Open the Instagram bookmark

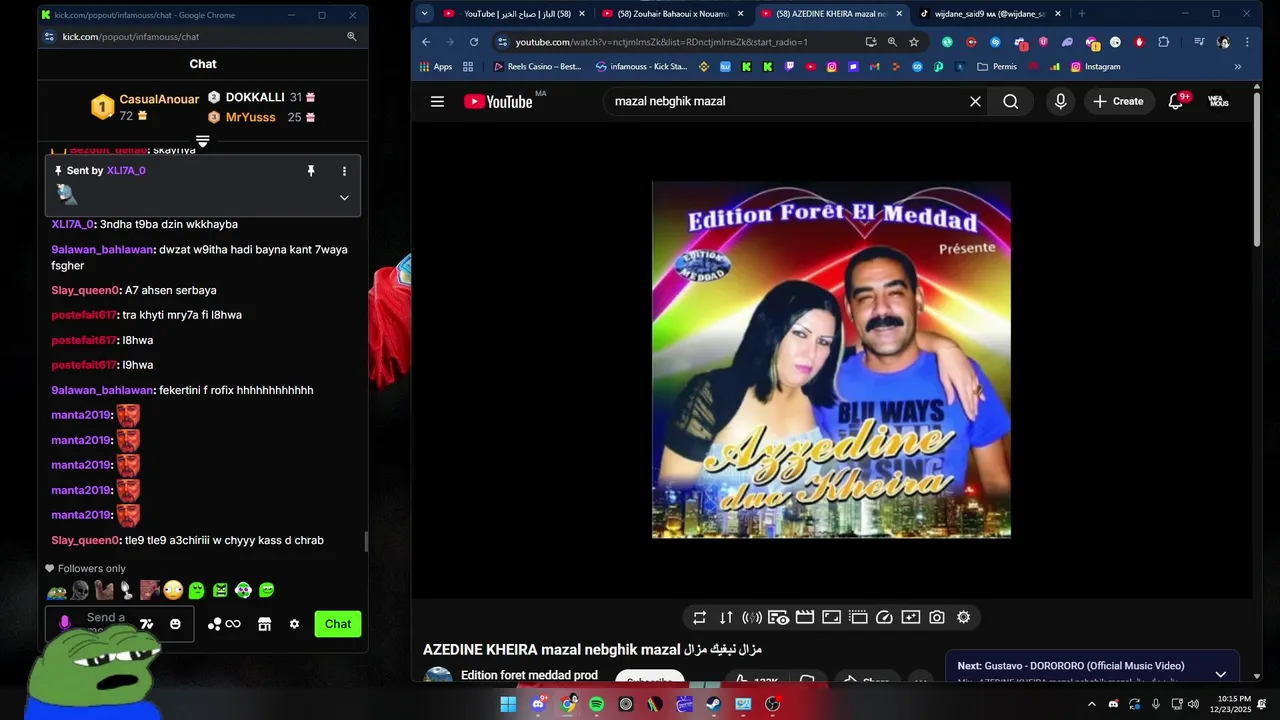click(1095, 67)
